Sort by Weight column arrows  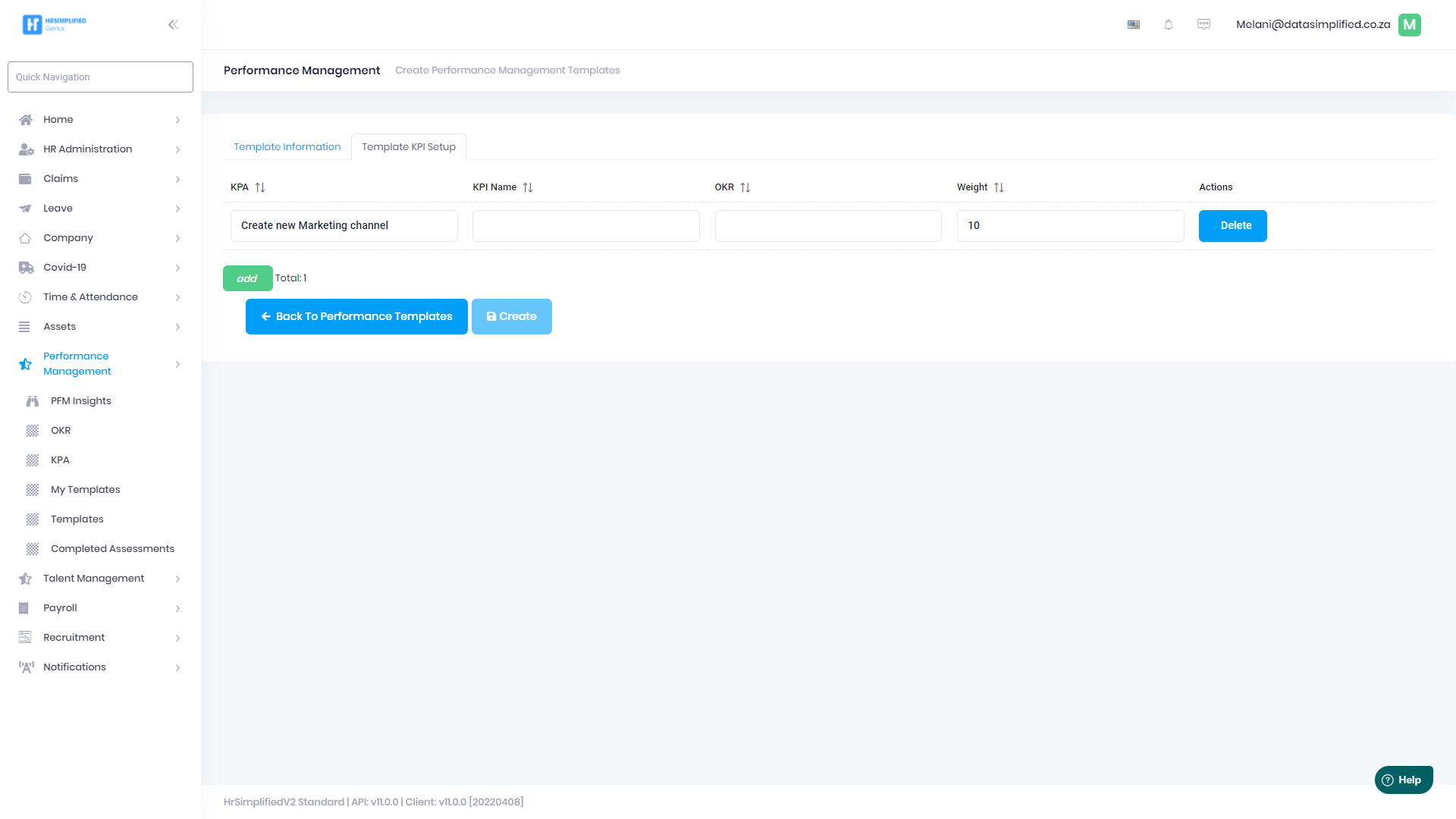999,187
